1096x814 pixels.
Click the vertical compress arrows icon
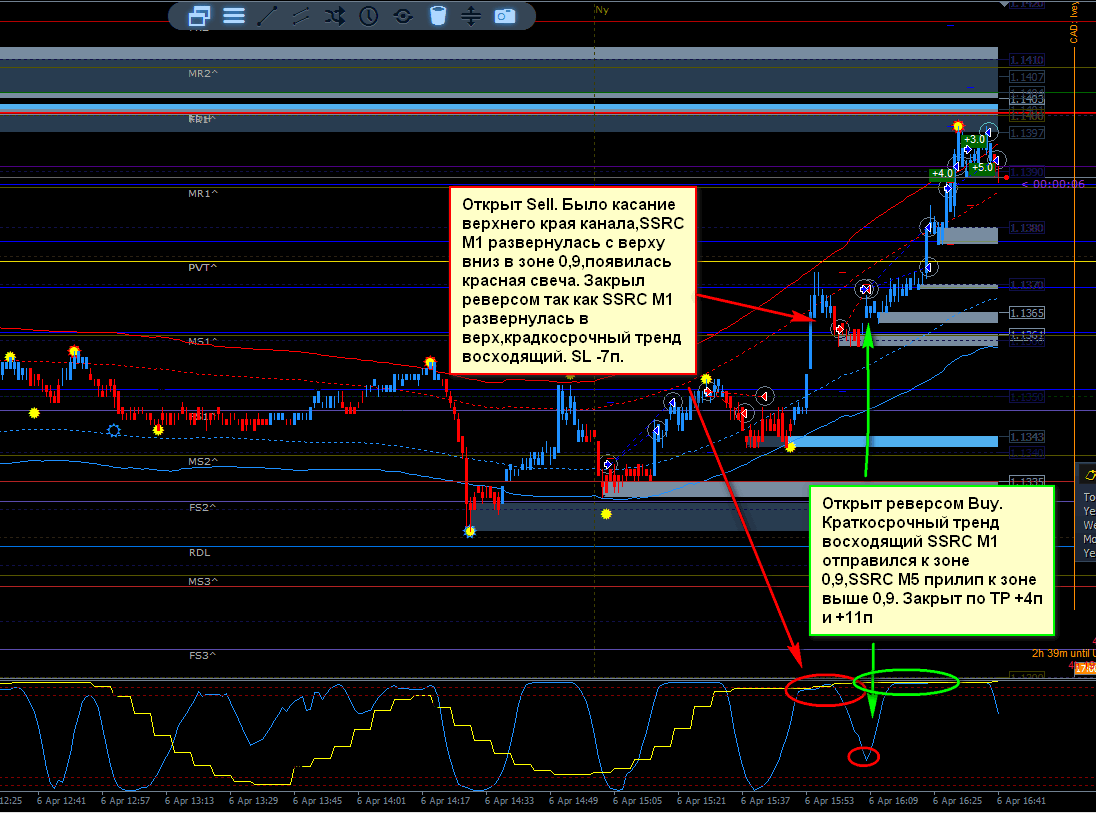point(471,15)
